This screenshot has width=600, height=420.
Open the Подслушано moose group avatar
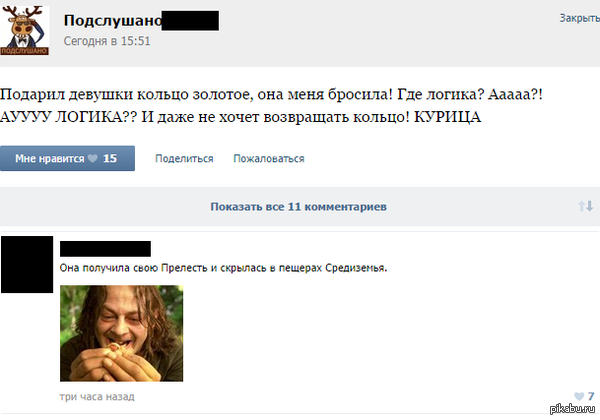[x=24, y=31]
